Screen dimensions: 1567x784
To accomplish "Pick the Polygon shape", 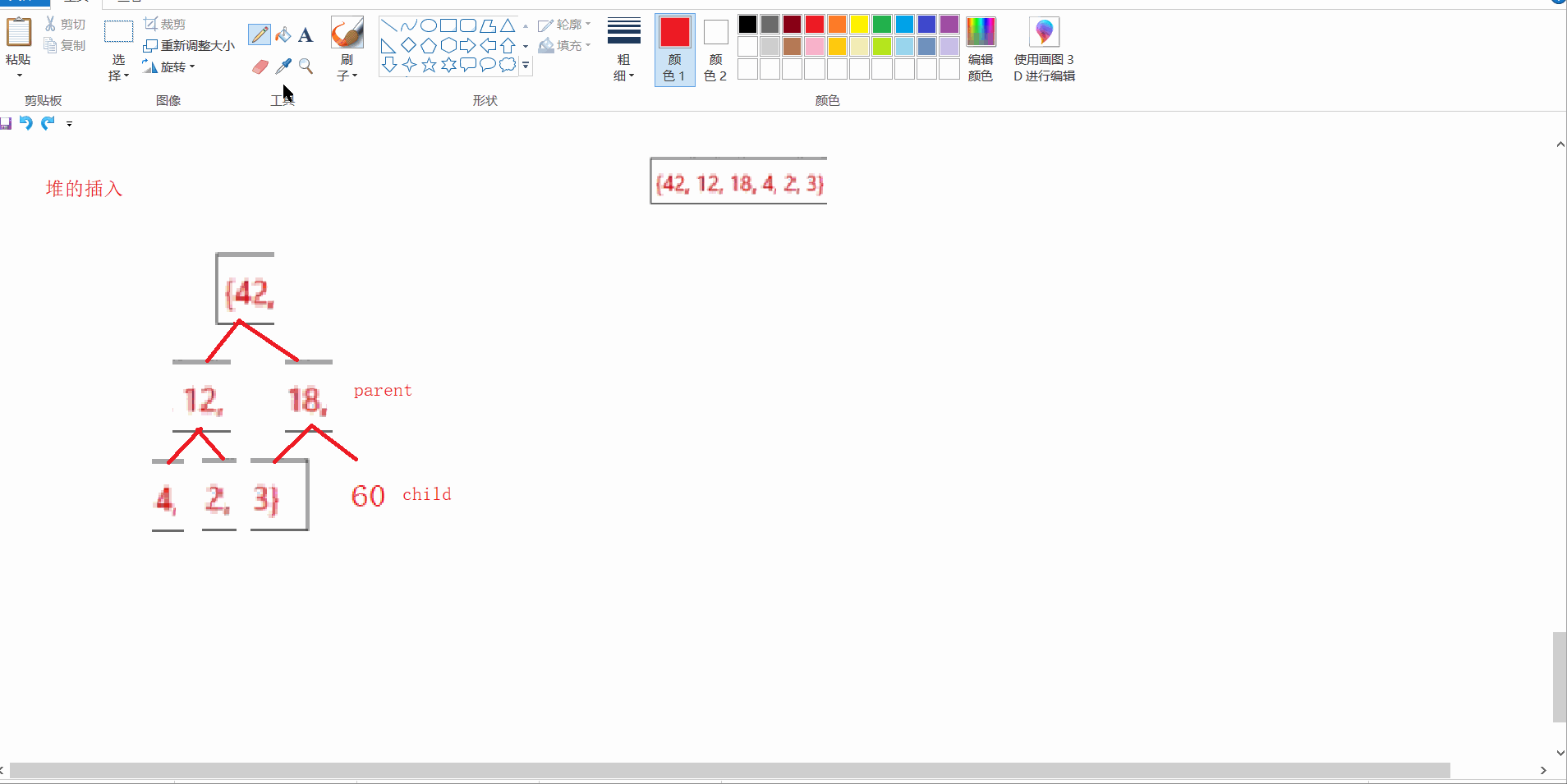I will [x=488, y=25].
